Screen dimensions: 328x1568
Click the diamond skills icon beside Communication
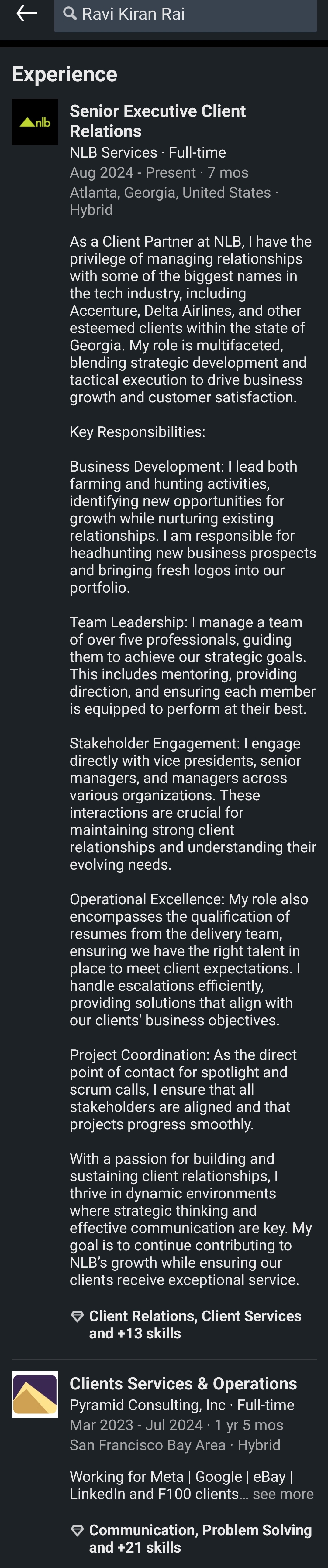(x=78, y=1531)
